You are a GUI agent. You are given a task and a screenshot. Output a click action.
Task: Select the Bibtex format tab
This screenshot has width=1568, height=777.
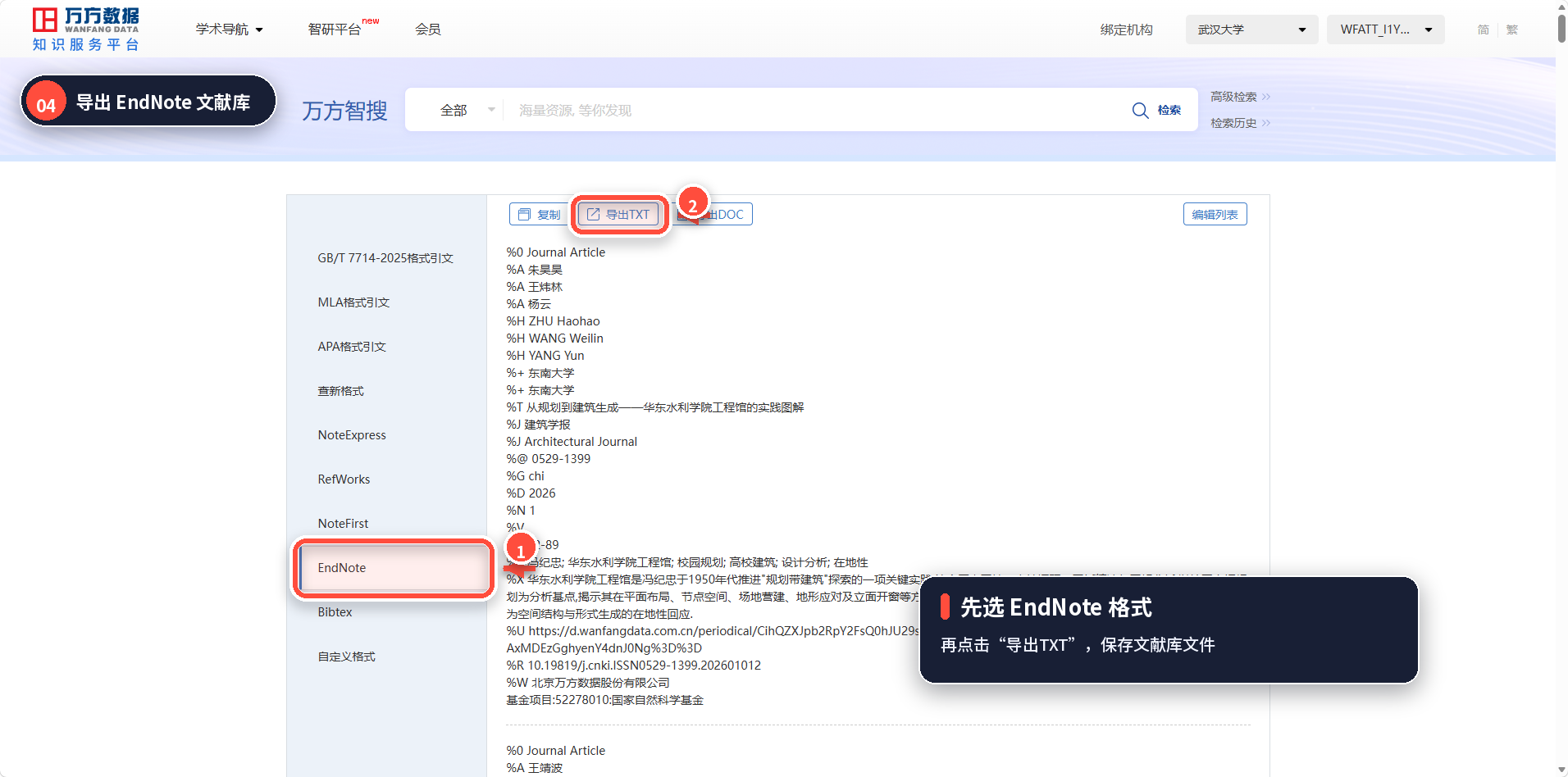(x=335, y=612)
